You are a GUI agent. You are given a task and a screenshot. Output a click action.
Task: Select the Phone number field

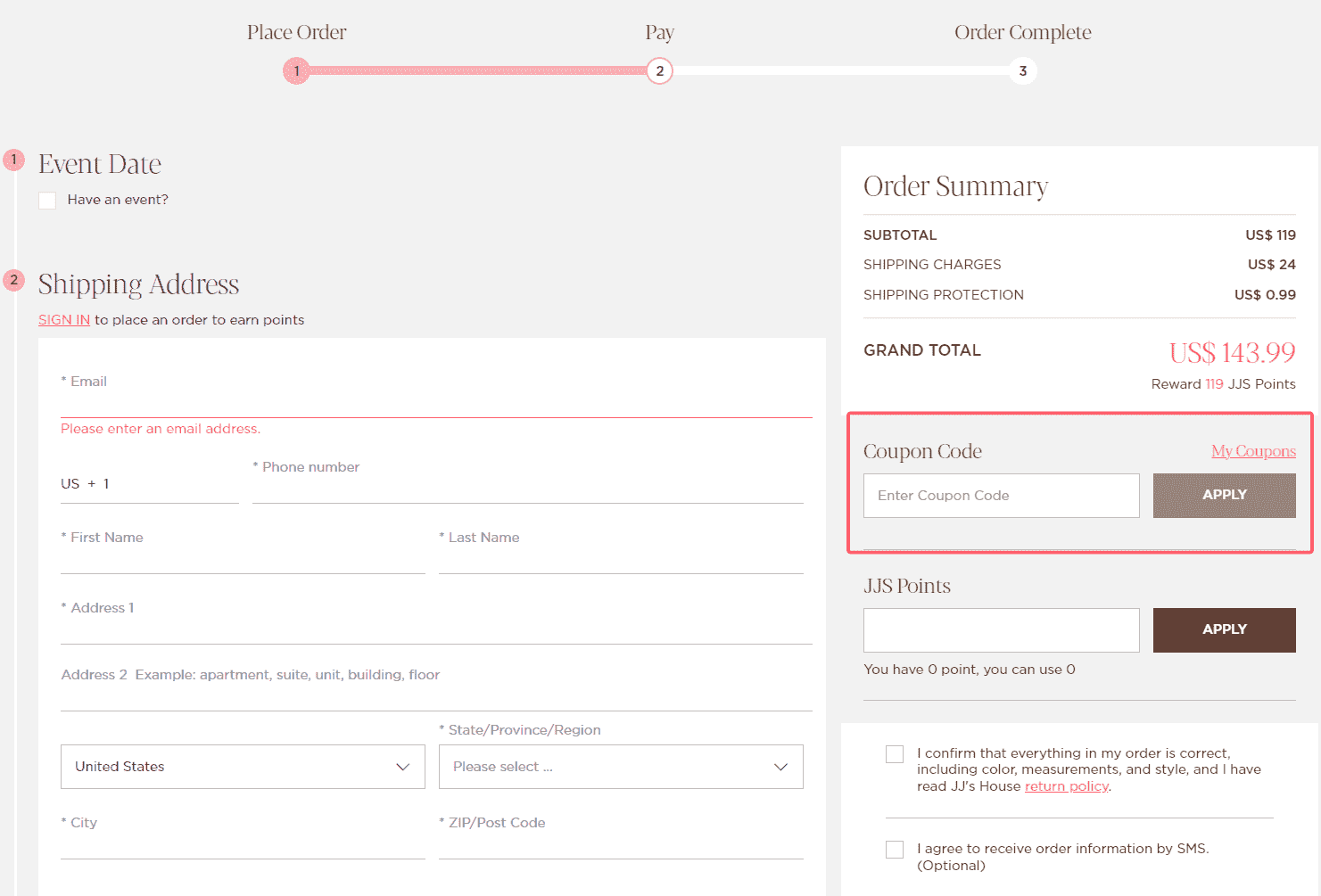click(x=527, y=486)
